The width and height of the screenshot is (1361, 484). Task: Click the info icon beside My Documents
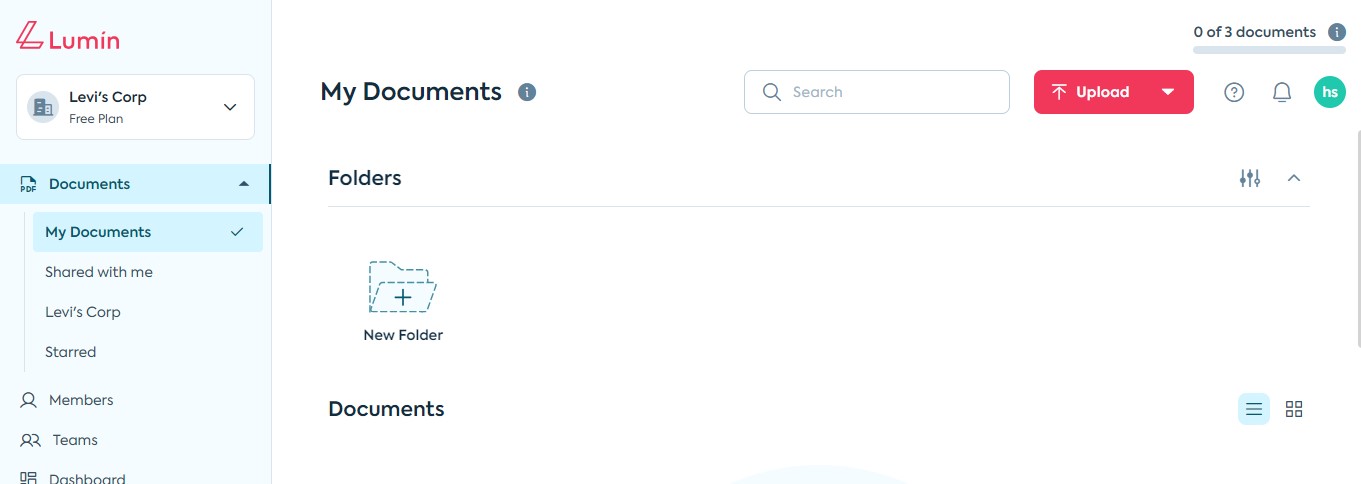point(527,92)
